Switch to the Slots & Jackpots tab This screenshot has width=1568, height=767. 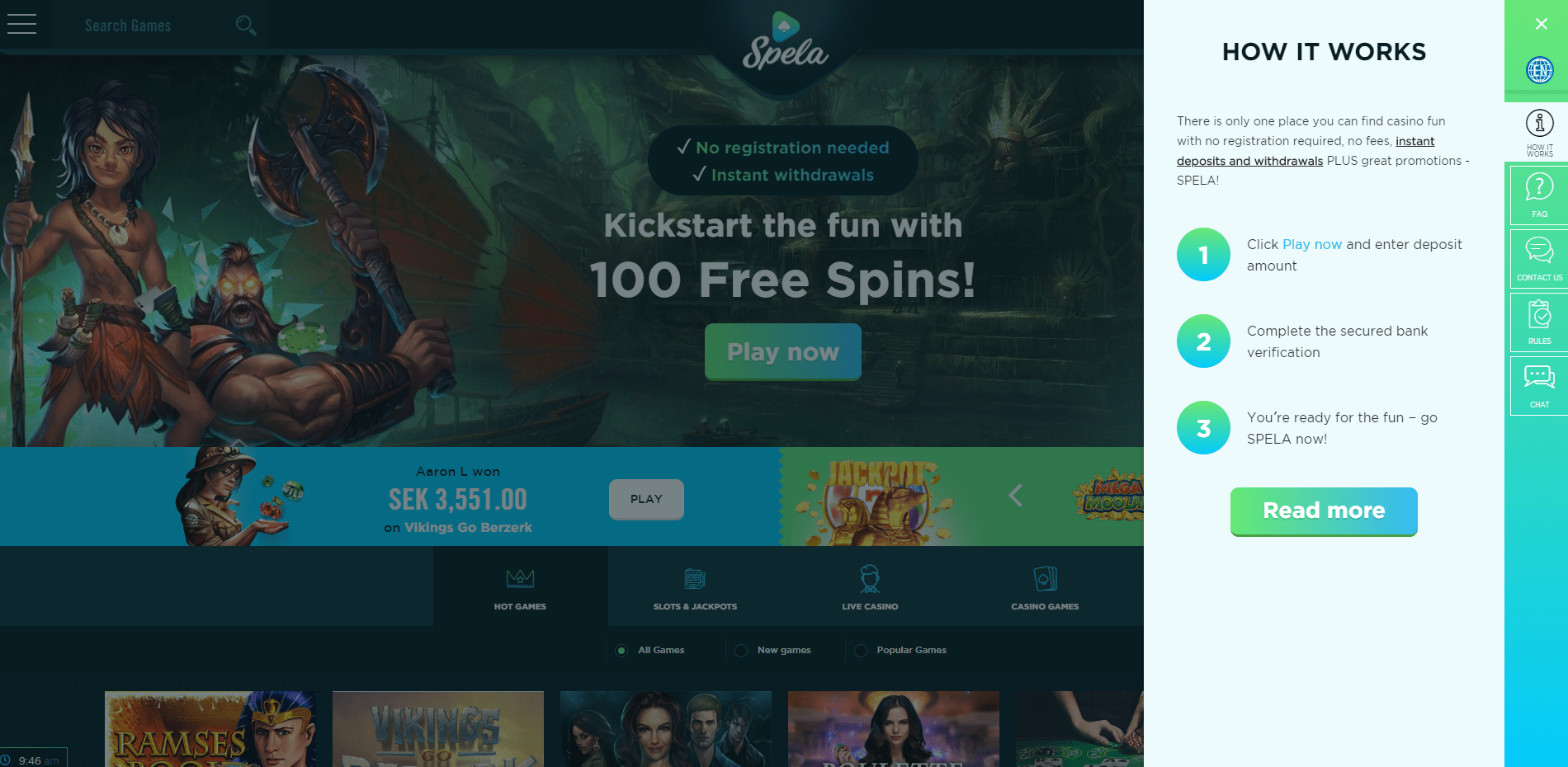coord(695,587)
